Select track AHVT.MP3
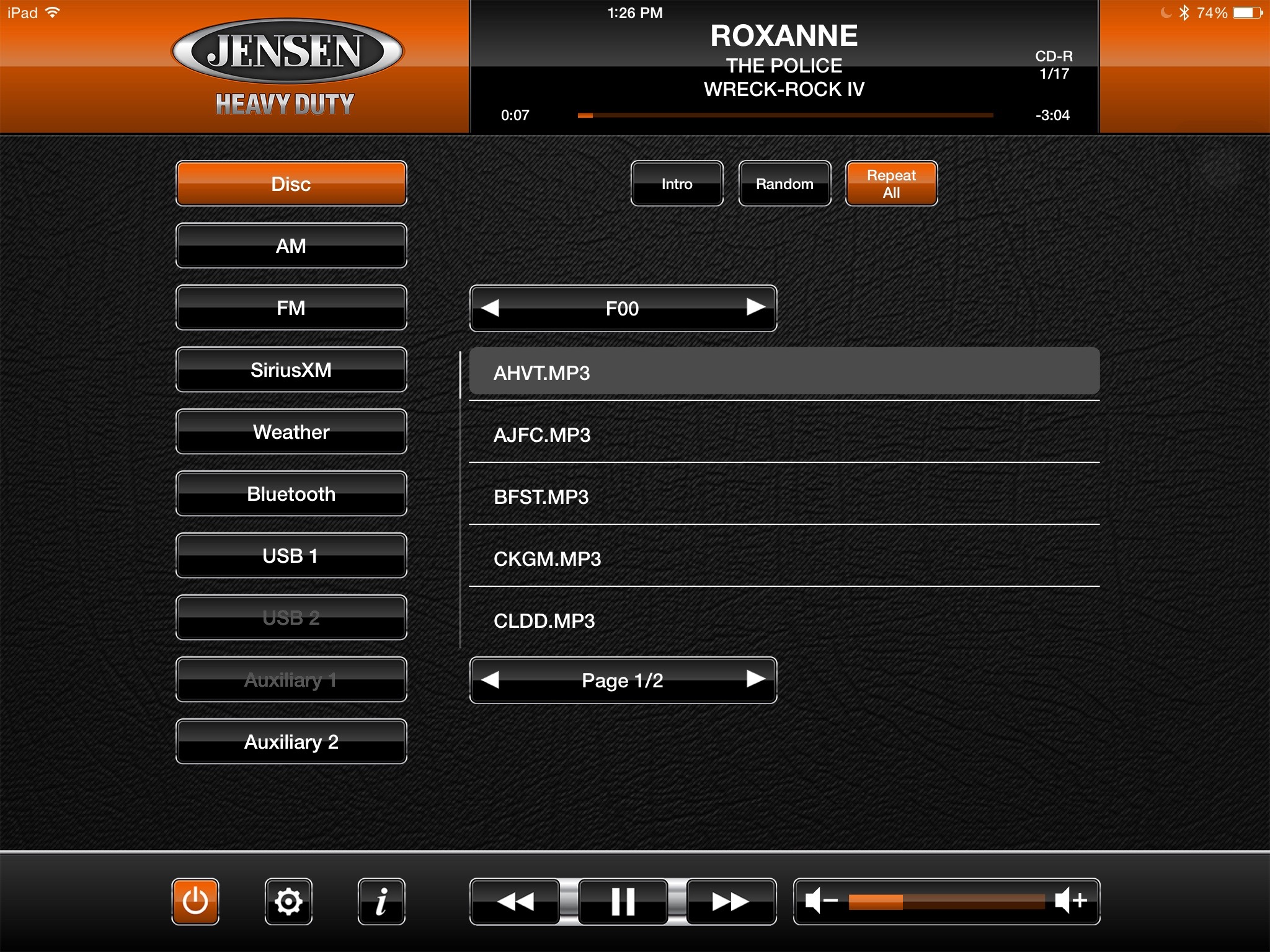Image resolution: width=1270 pixels, height=952 pixels. [784, 371]
